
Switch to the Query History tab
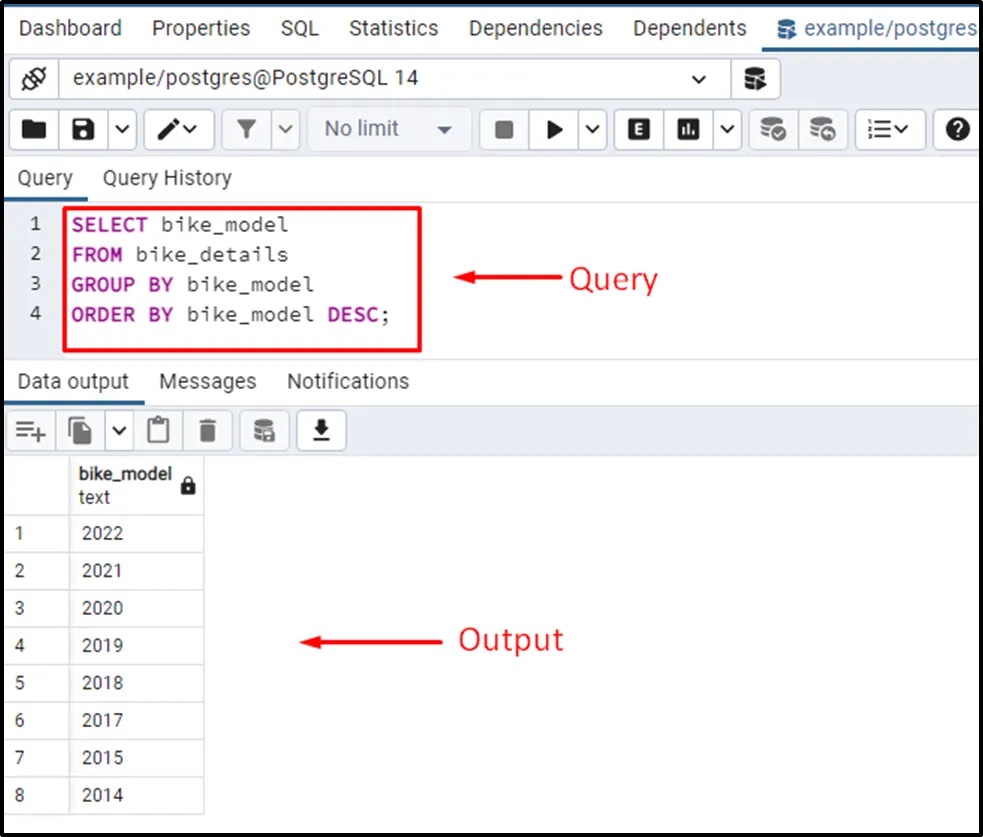coord(167,178)
